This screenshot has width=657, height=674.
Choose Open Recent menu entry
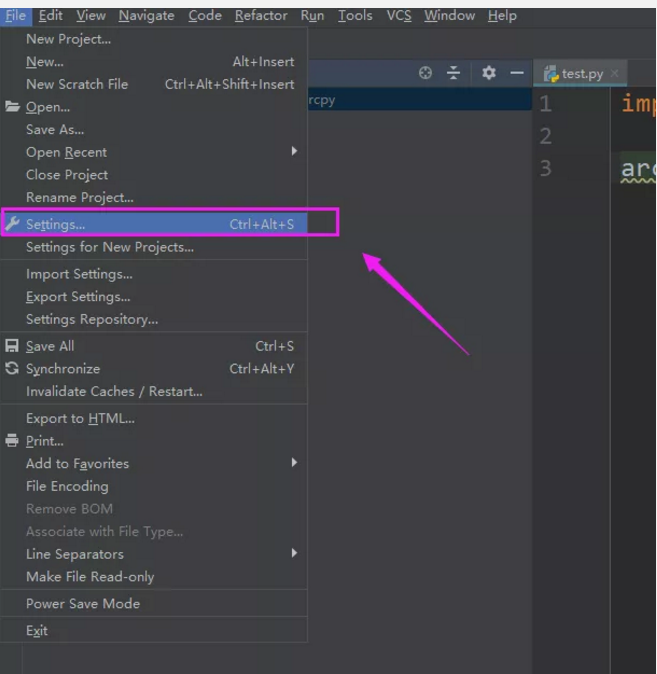pos(154,152)
